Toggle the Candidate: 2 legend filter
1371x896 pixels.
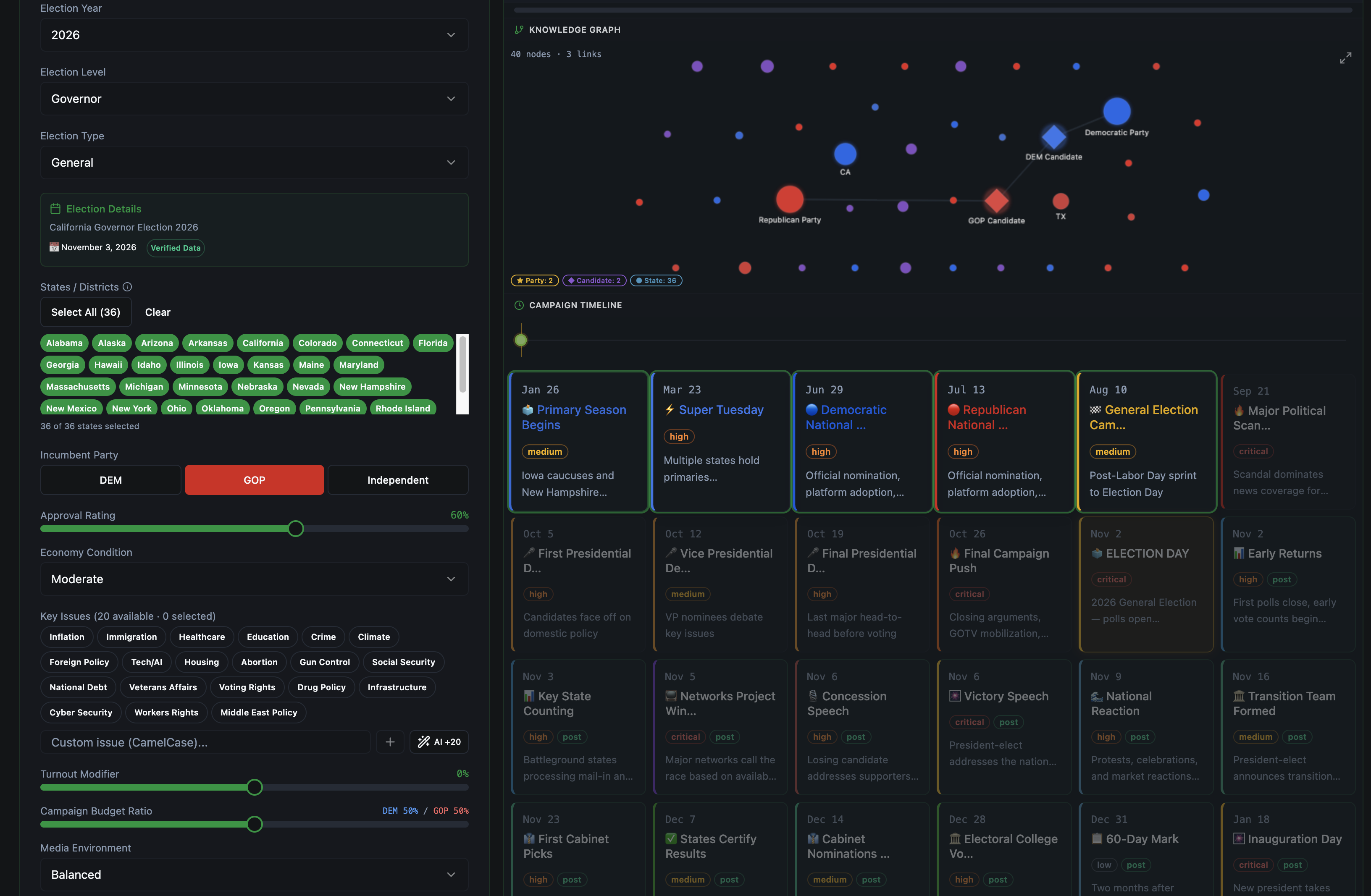click(x=594, y=280)
